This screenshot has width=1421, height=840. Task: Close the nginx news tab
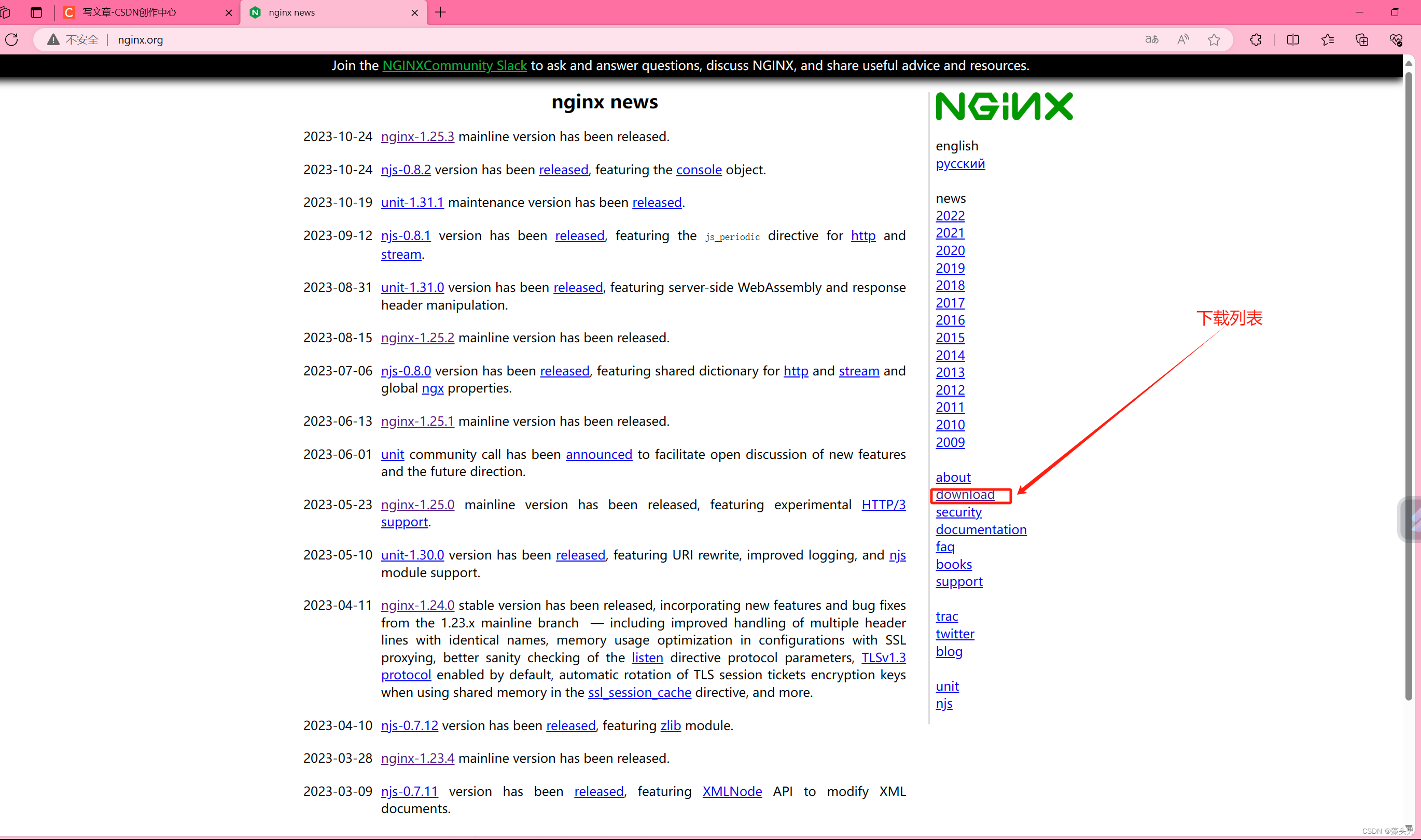point(414,12)
